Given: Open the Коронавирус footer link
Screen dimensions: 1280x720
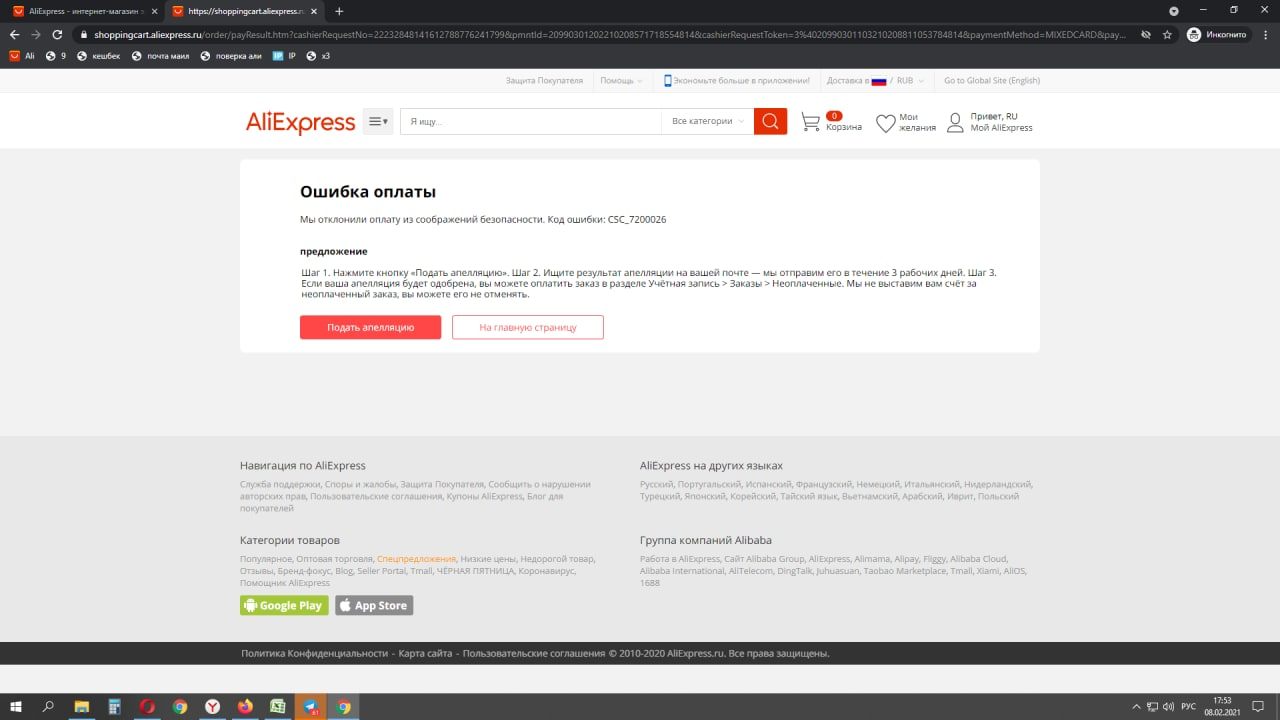Looking at the screenshot, I should (545, 571).
